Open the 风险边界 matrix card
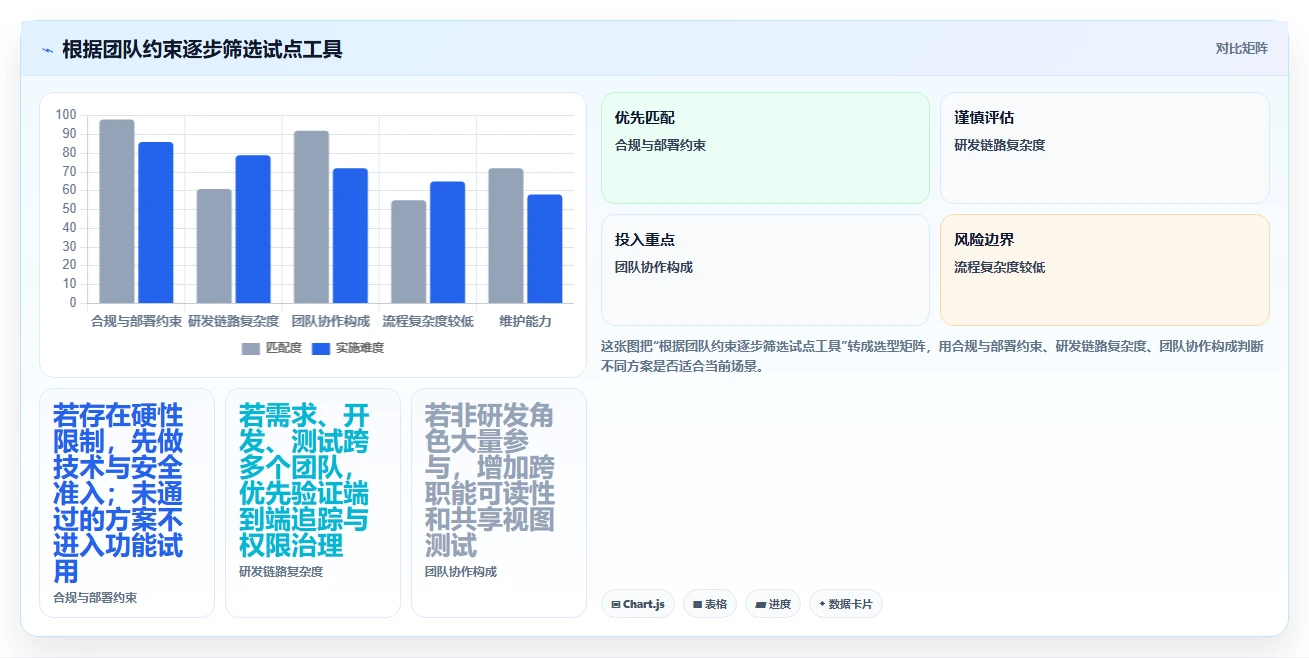This screenshot has height=658, width=1309. 1105,270
